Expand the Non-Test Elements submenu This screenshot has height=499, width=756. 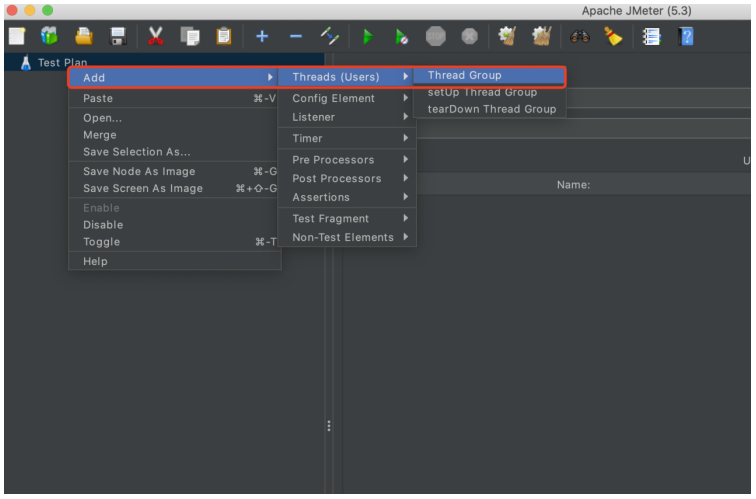[347, 237]
